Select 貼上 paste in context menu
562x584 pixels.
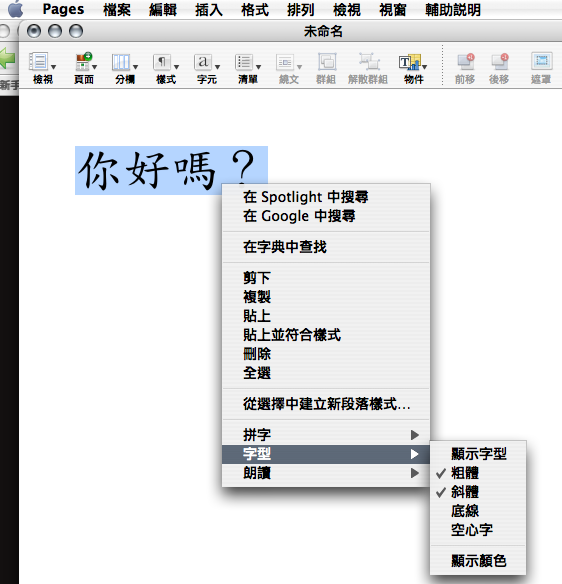point(326,315)
